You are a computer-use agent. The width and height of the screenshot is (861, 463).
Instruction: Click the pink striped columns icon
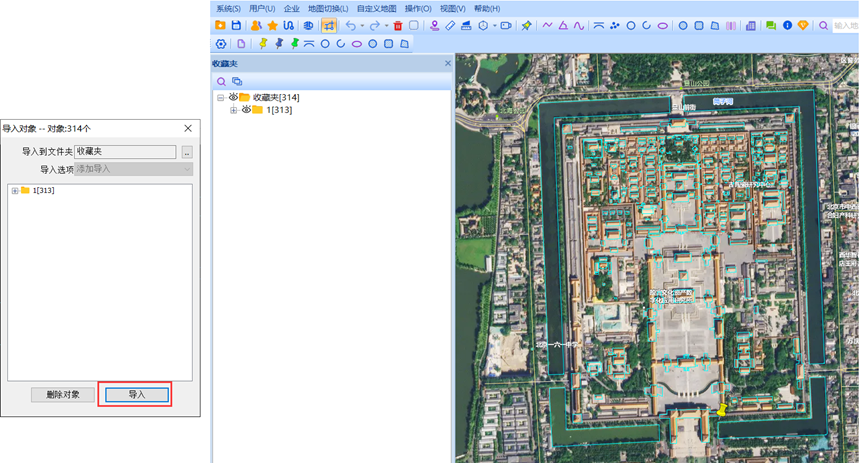731,25
